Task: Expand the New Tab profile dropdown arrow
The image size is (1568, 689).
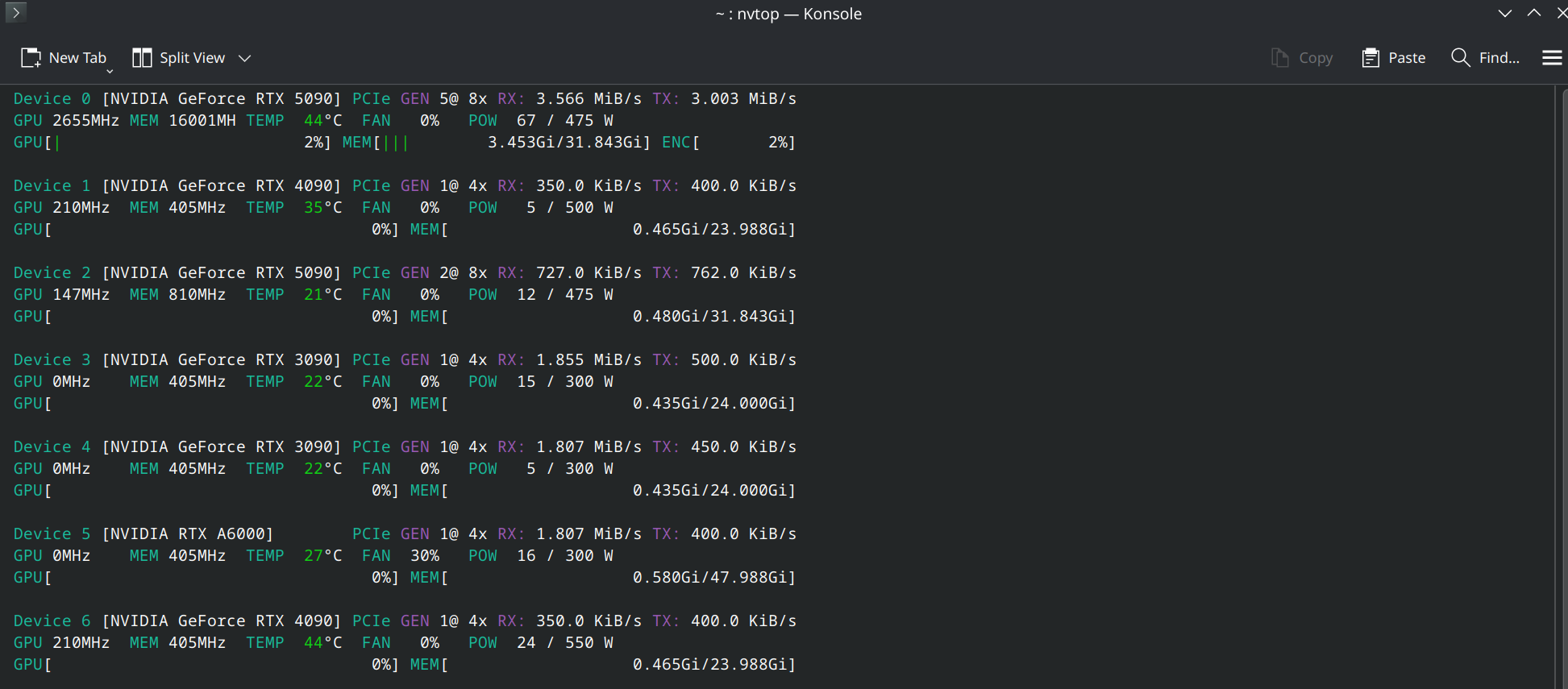Action: [x=110, y=71]
